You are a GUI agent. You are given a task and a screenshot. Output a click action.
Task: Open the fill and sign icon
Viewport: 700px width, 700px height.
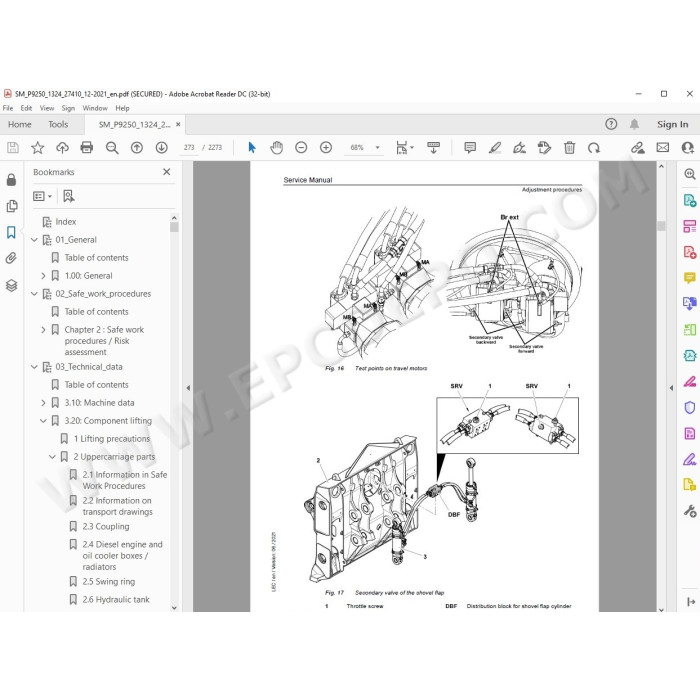pos(638,147)
